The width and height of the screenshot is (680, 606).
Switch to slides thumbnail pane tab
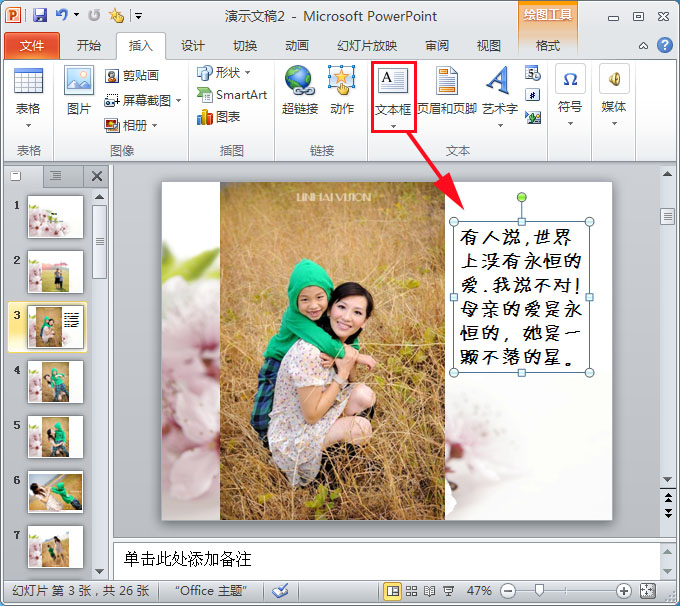click(16, 176)
